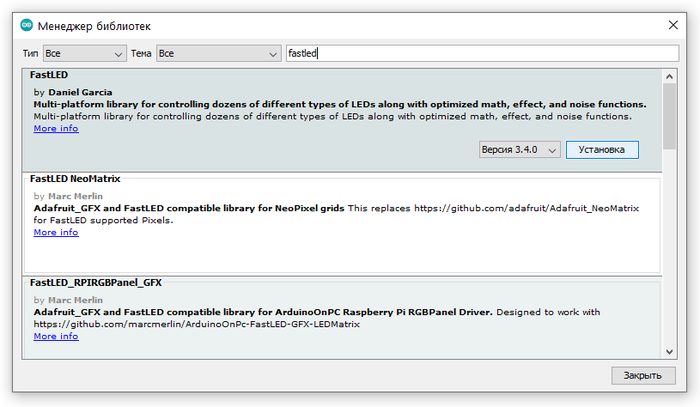This screenshot has height=407, width=700.
Task: Open More info link under FastLED
Action: click(56, 128)
